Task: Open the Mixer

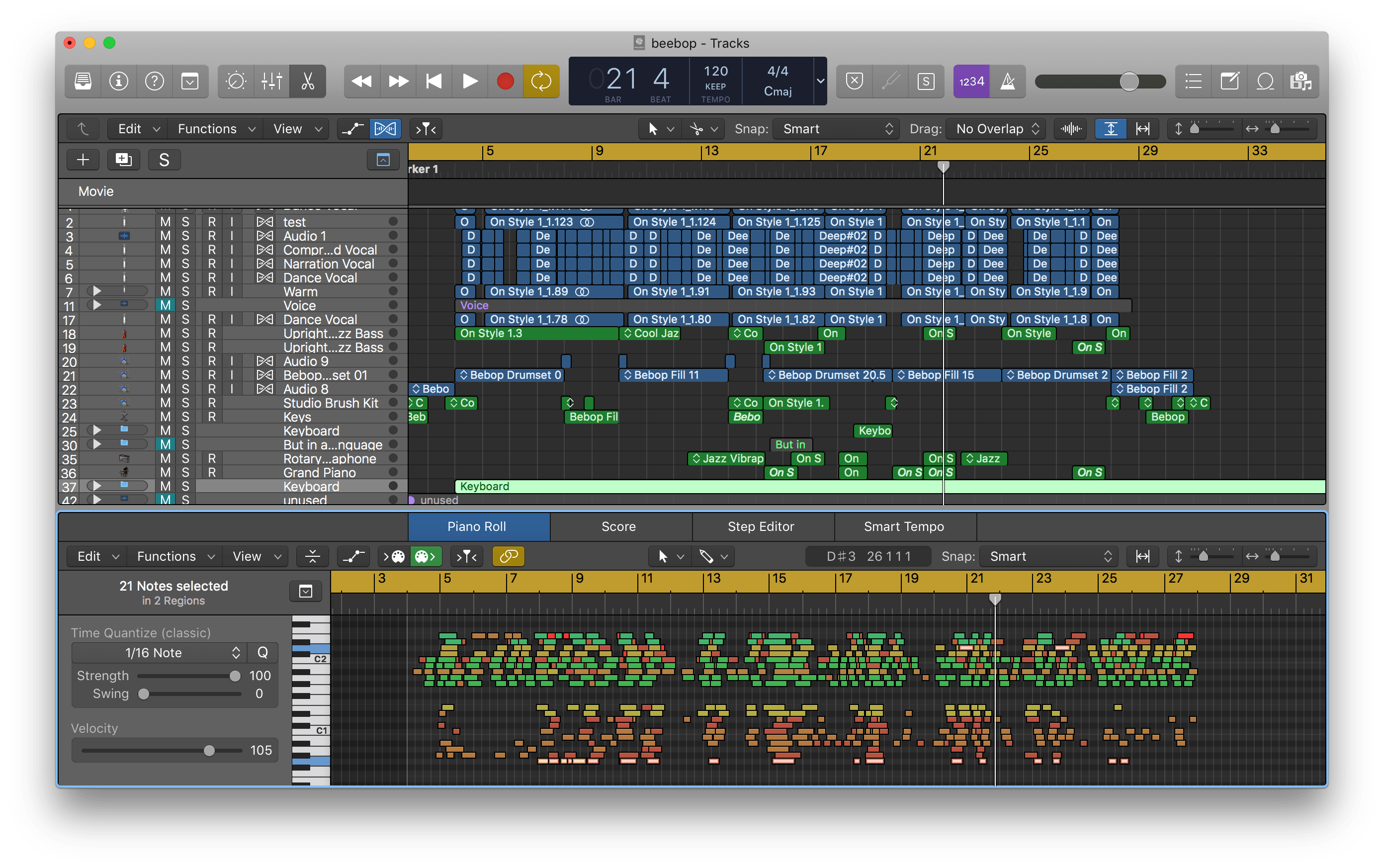Action: tap(271, 81)
